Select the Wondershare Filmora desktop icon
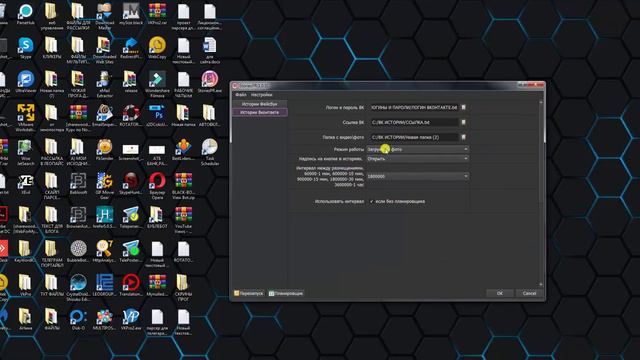The image size is (640, 360). pos(157,84)
